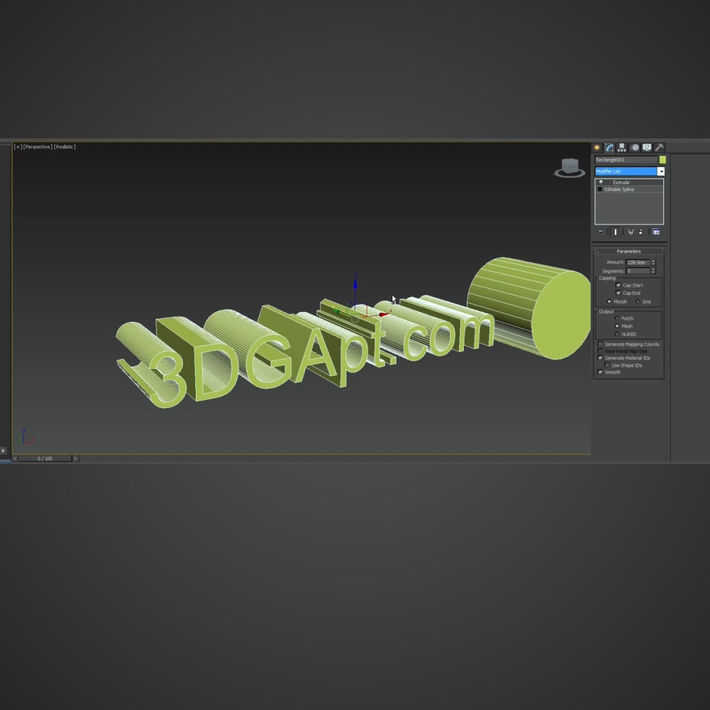Open the Realistic shading label menu
This screenshot has width=710, height=710.
point(65,147)
